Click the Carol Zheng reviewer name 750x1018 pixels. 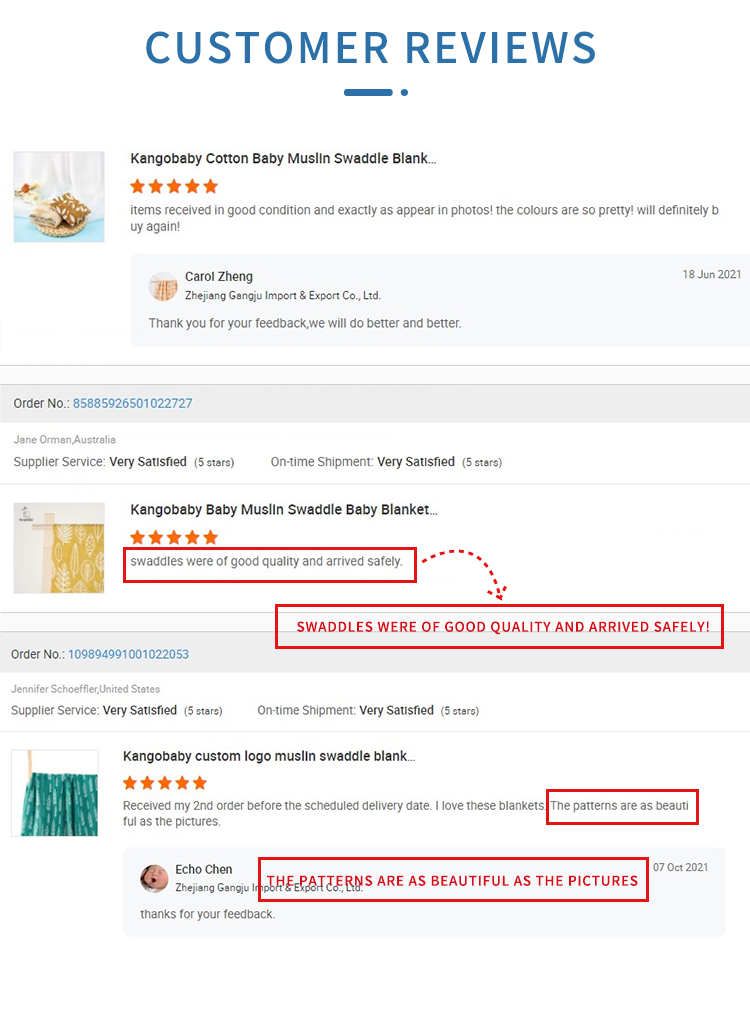(x=219, y=277)
